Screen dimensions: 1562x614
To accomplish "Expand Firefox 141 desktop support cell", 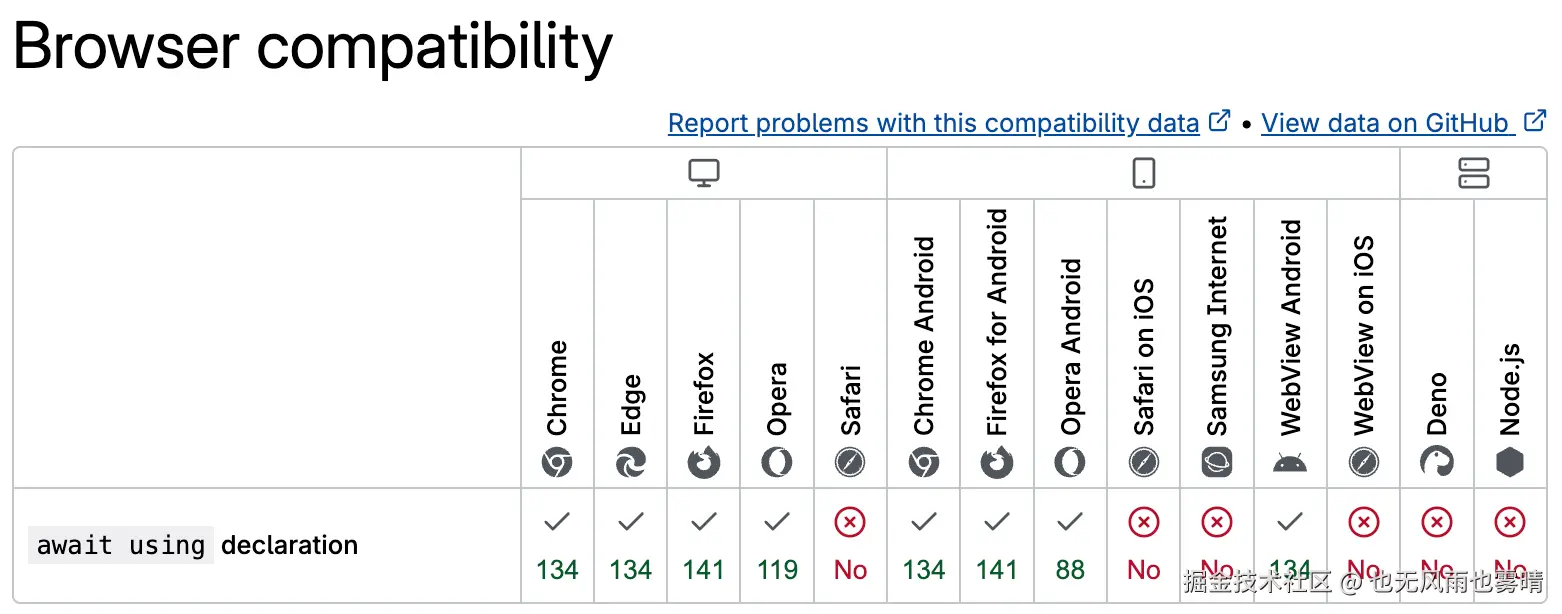I will coord(704,545).
